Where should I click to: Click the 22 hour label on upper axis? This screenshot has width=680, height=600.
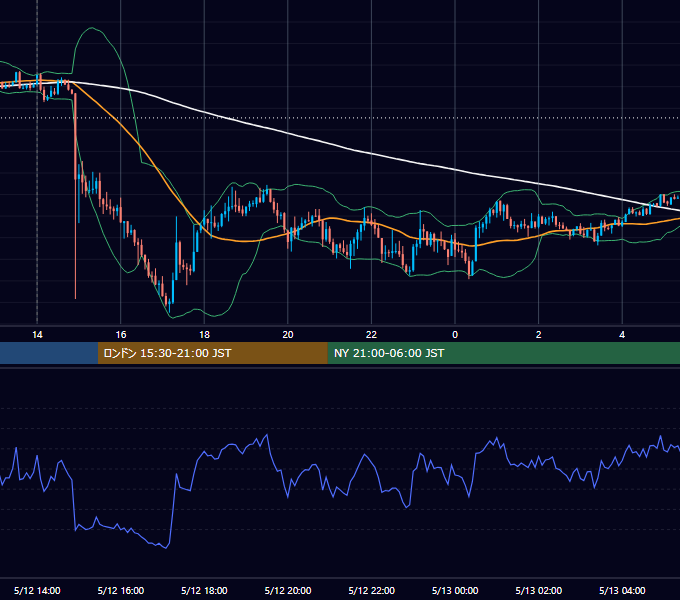[x=371, y=335]
